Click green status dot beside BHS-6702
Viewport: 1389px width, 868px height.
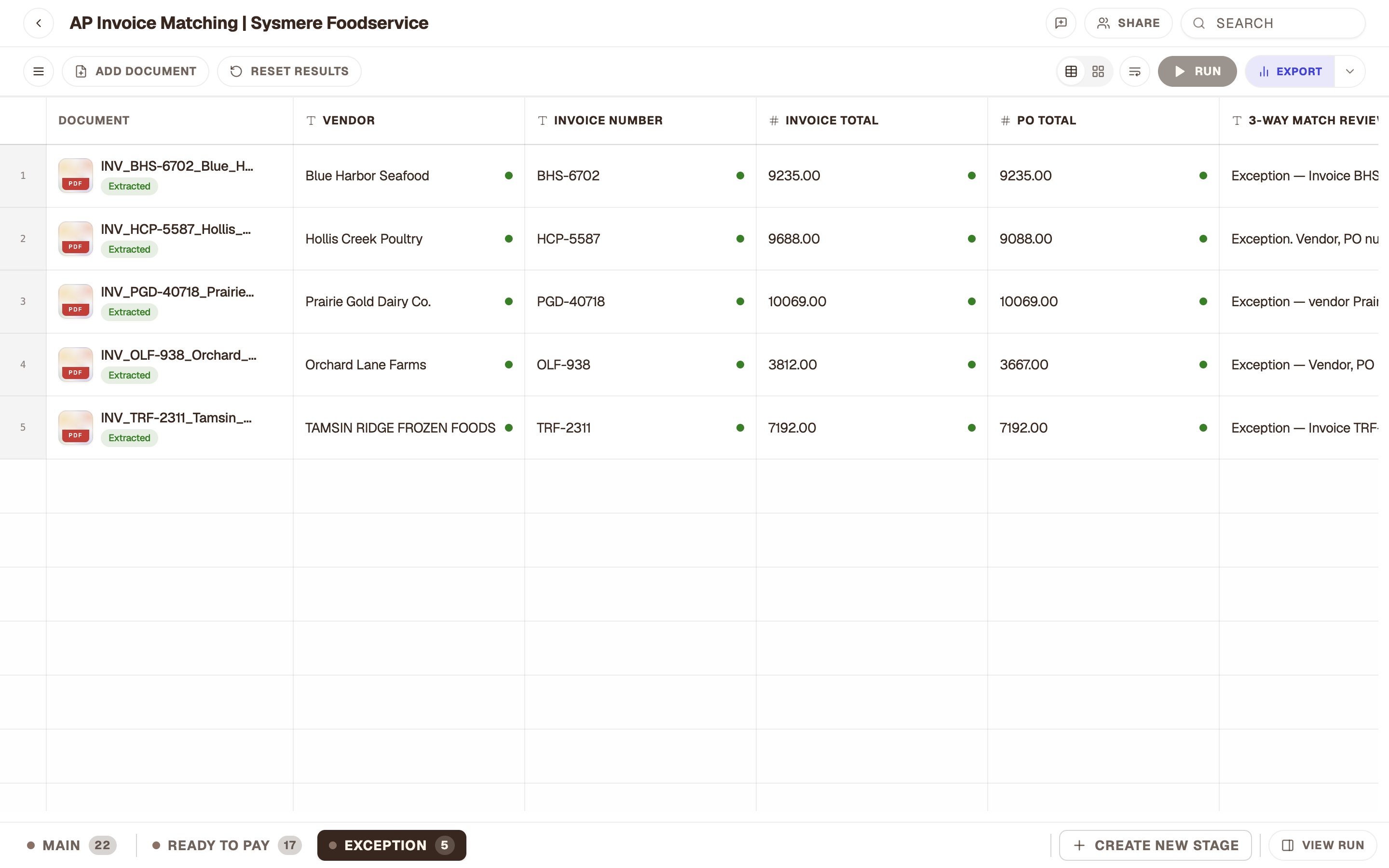740,176
